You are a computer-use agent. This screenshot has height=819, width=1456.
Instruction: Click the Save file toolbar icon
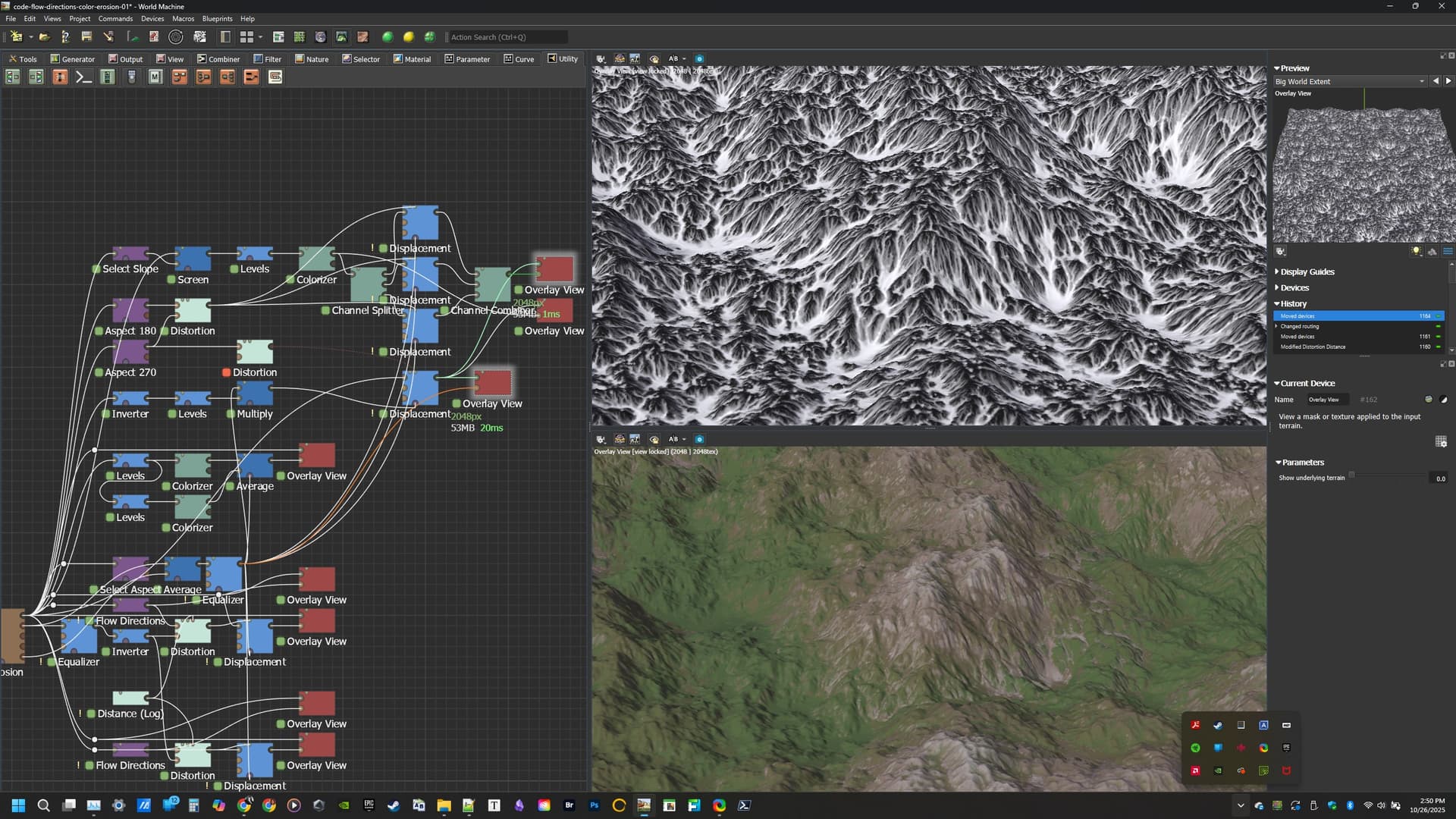point(86,36)
